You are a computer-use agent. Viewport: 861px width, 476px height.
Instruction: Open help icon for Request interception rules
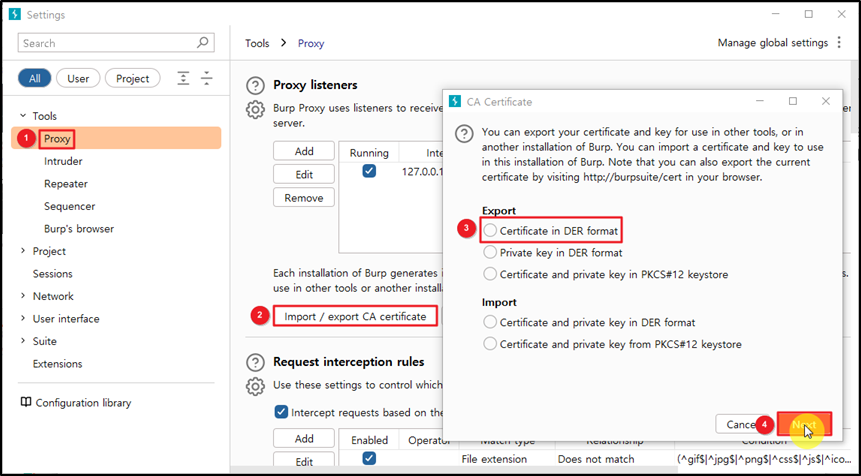[255, 362]
